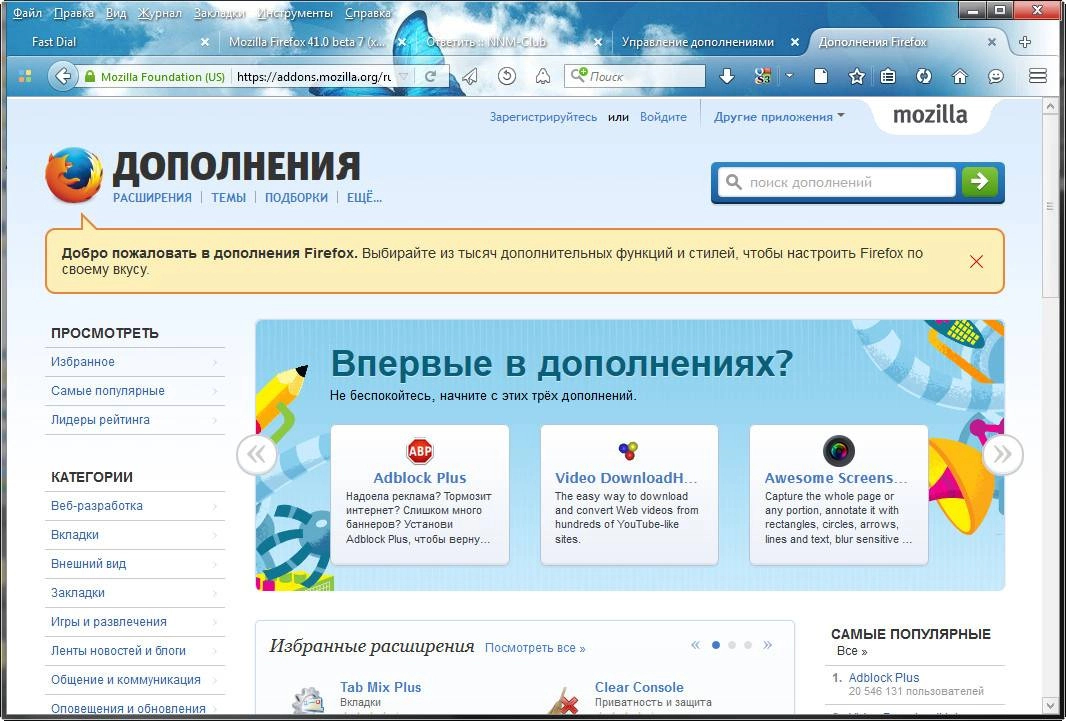Screen dimensions: 1066x721
Task: Open the Файл menu
Action: 28,13
